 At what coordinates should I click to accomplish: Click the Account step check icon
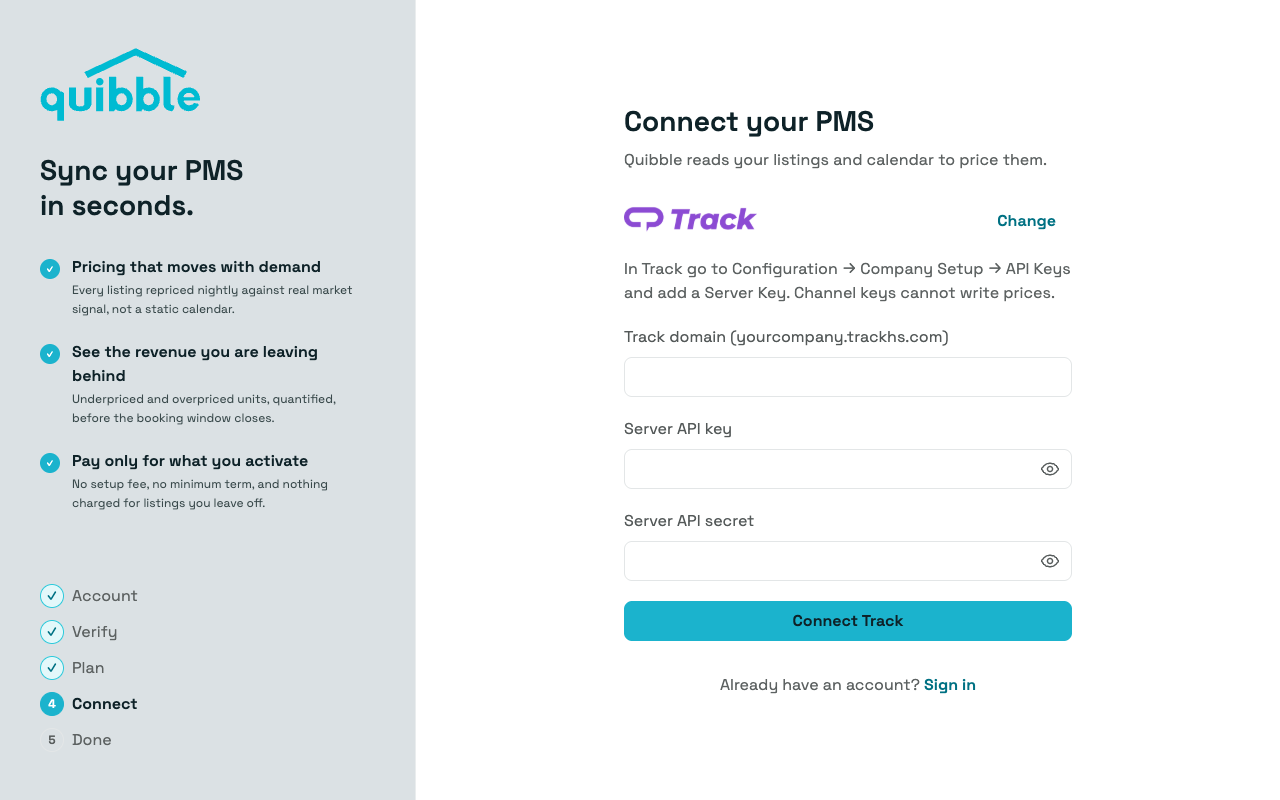[52, 596]
